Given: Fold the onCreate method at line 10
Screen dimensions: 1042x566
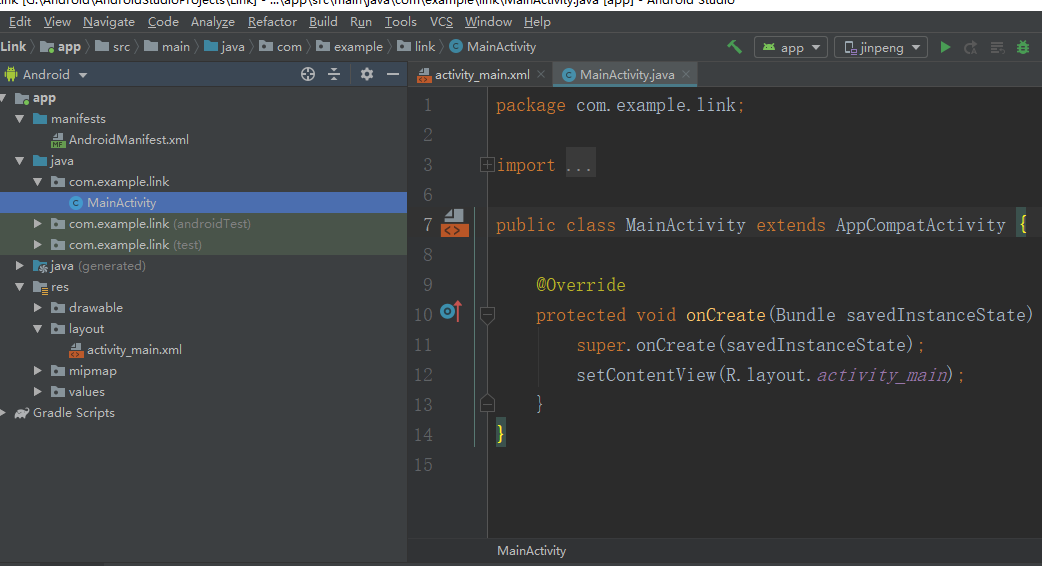Looking at the screenshot, I should [x=487, y=314].
